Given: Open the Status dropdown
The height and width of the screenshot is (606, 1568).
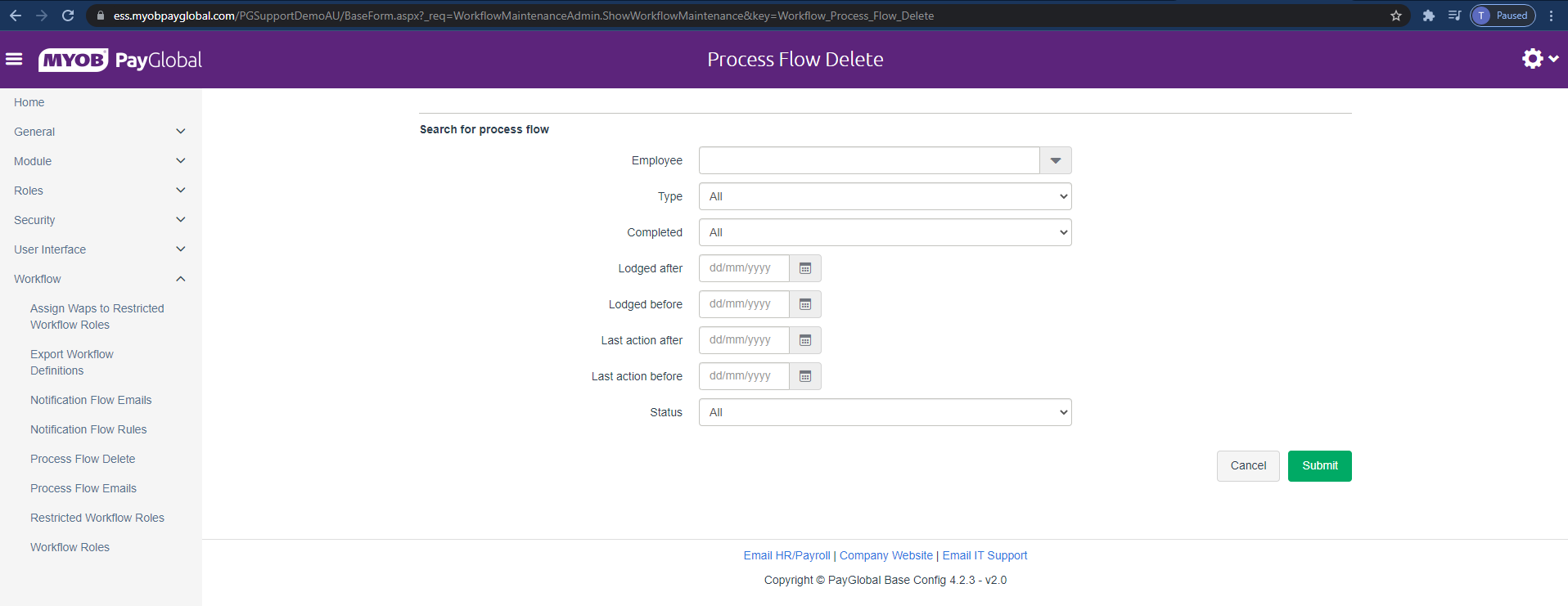Looking at the screenshot, I should pos(885,412).
